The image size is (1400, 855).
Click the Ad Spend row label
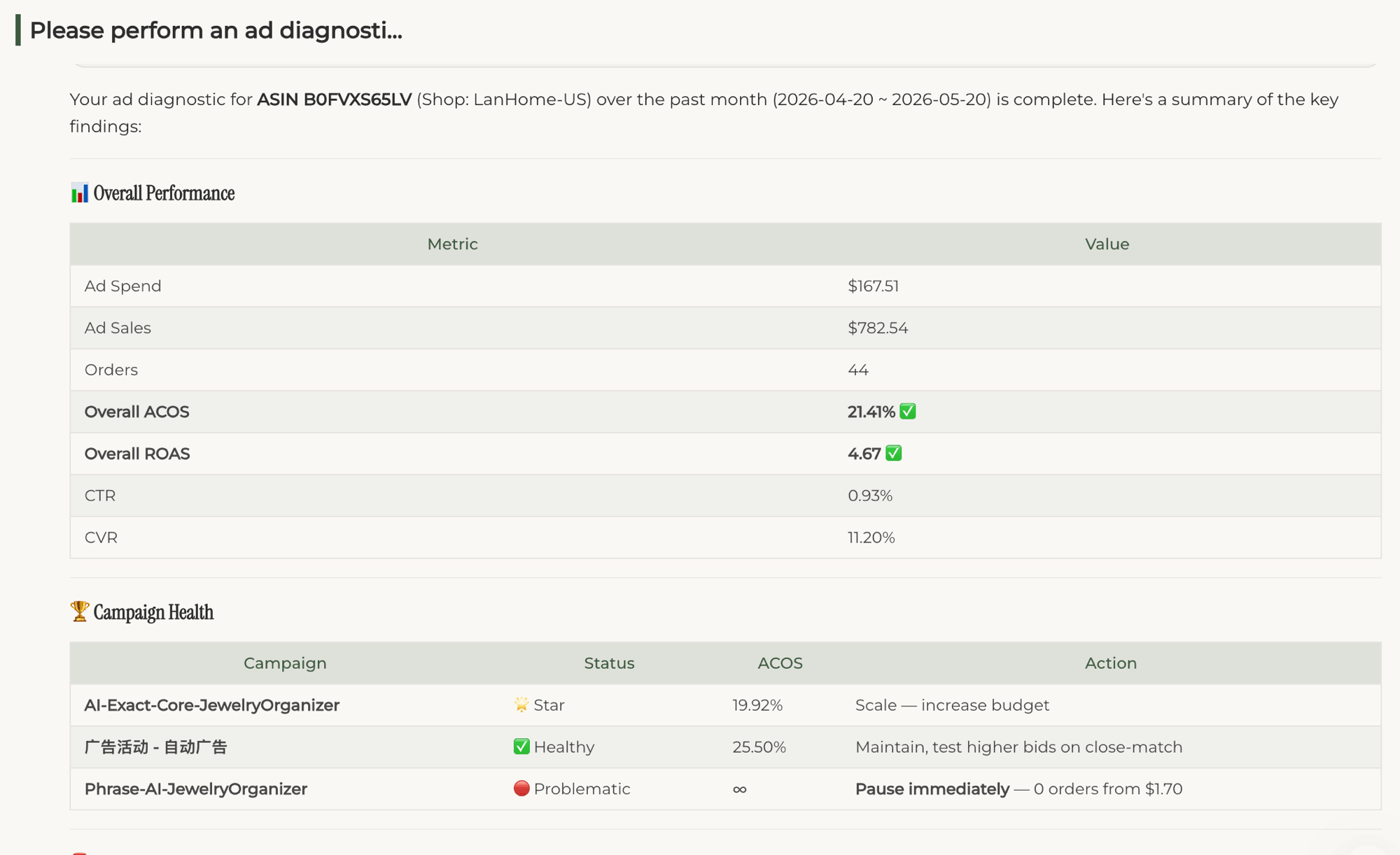pyautogui.click(x=123, y=286)
